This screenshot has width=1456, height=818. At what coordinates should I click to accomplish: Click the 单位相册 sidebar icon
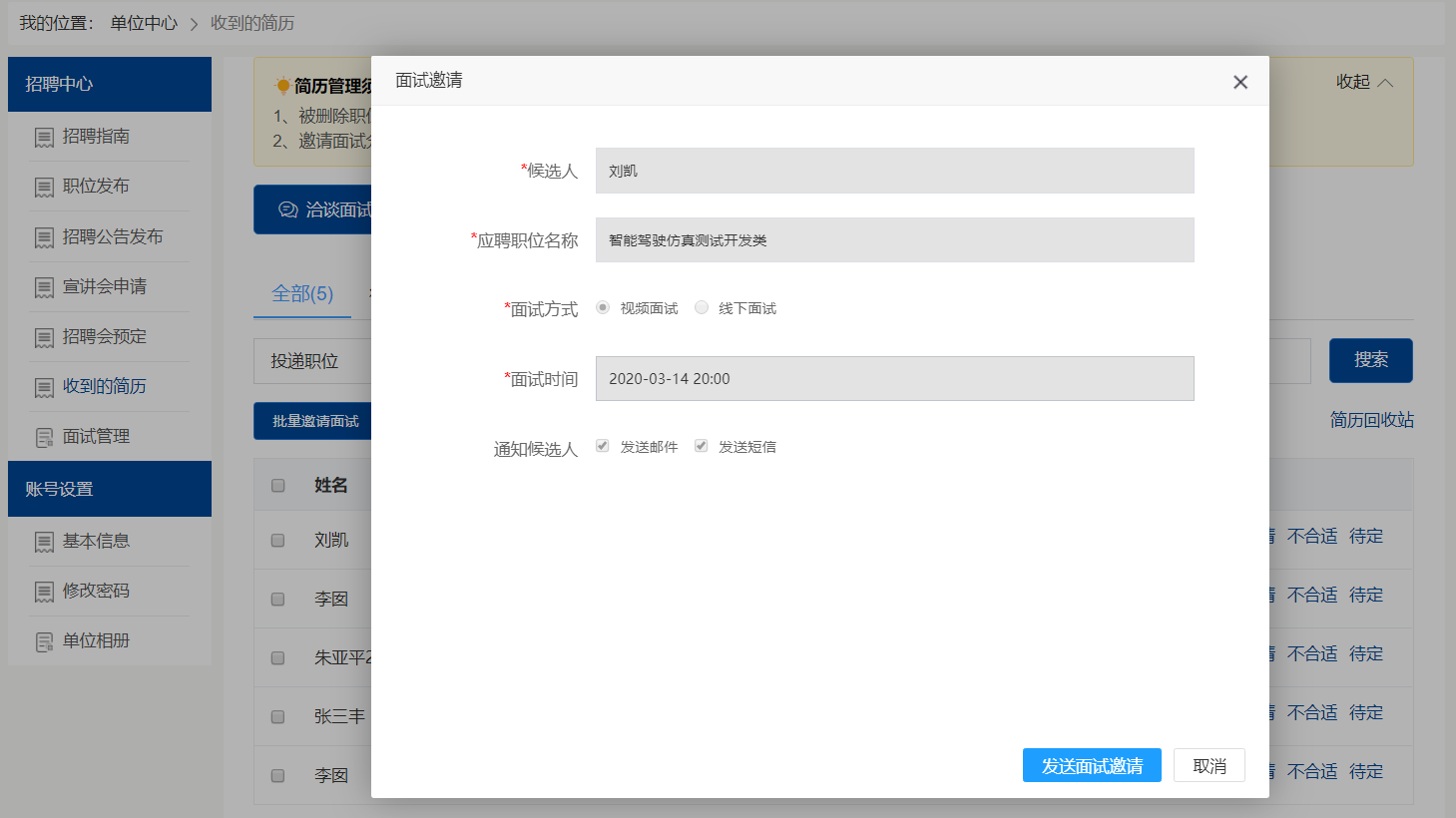click(x=44, y=641)
